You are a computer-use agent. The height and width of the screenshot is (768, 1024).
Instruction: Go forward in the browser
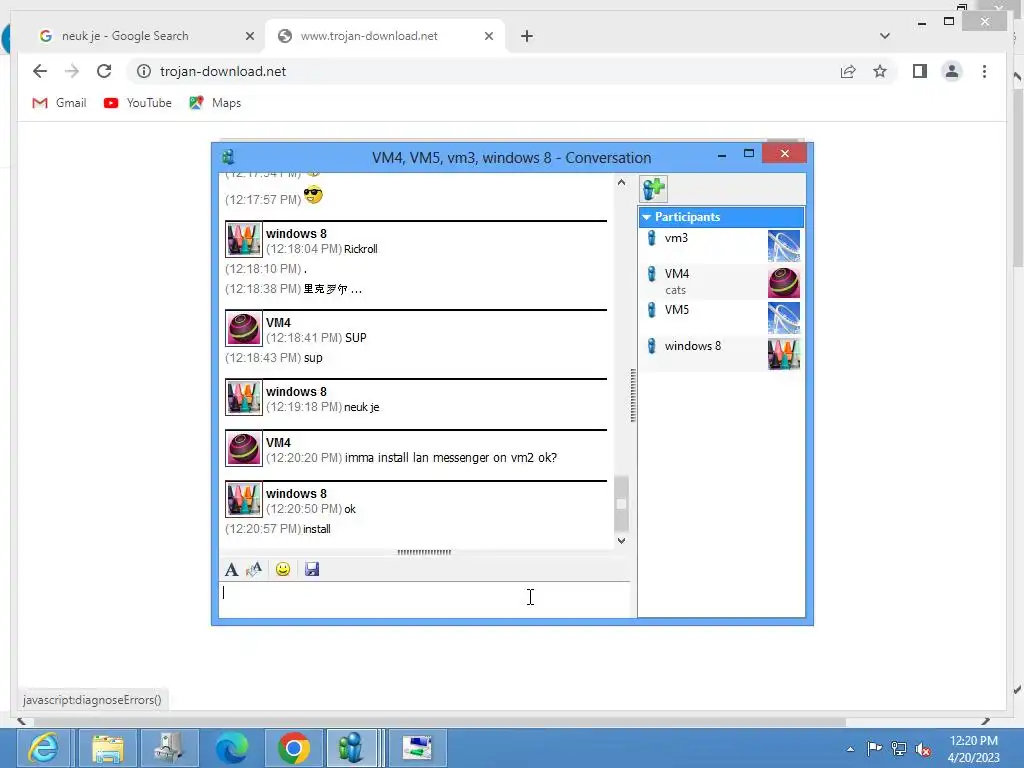(72, 71)
